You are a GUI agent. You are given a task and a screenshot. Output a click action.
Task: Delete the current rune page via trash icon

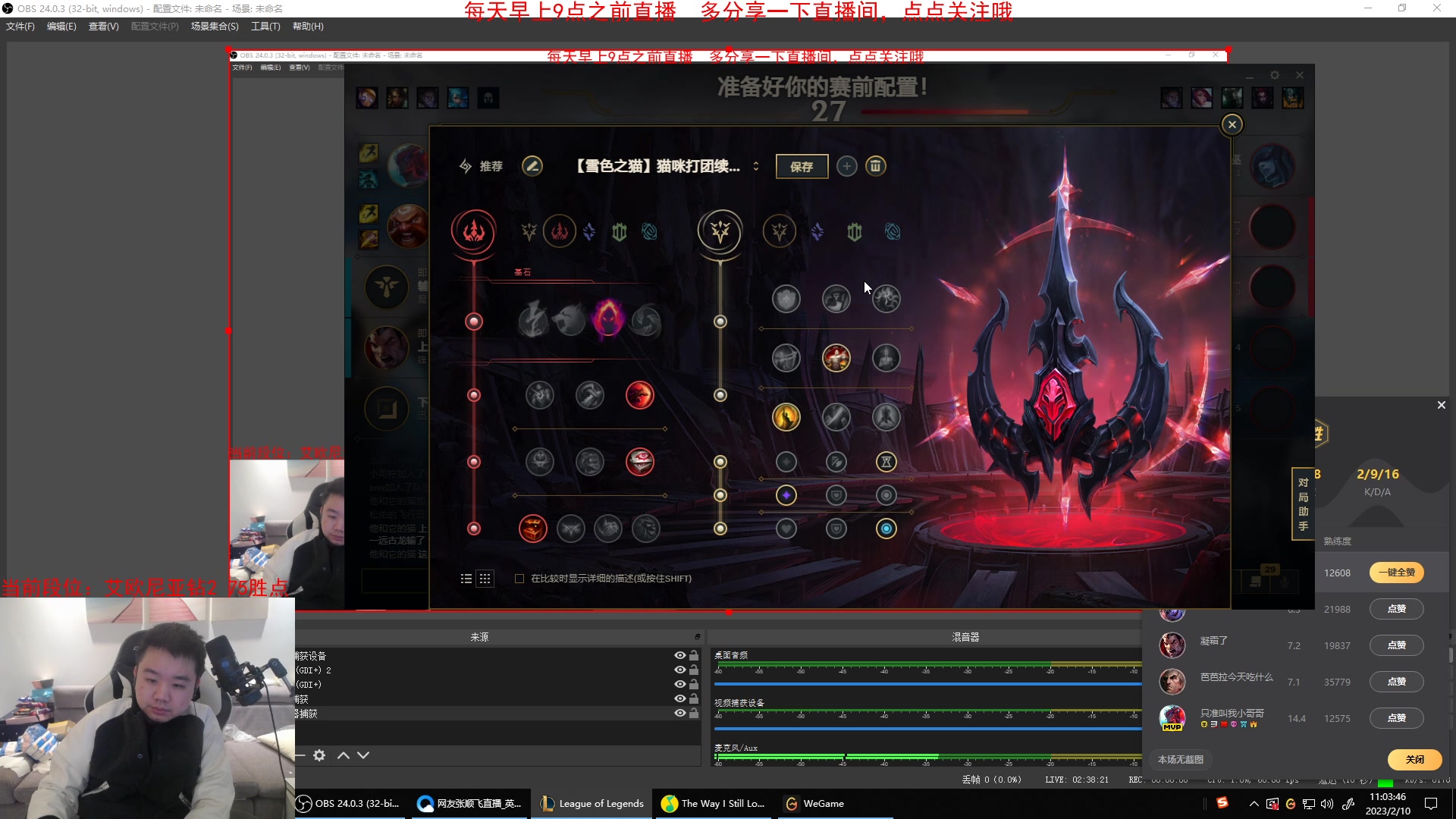click(x=876, y=166)
